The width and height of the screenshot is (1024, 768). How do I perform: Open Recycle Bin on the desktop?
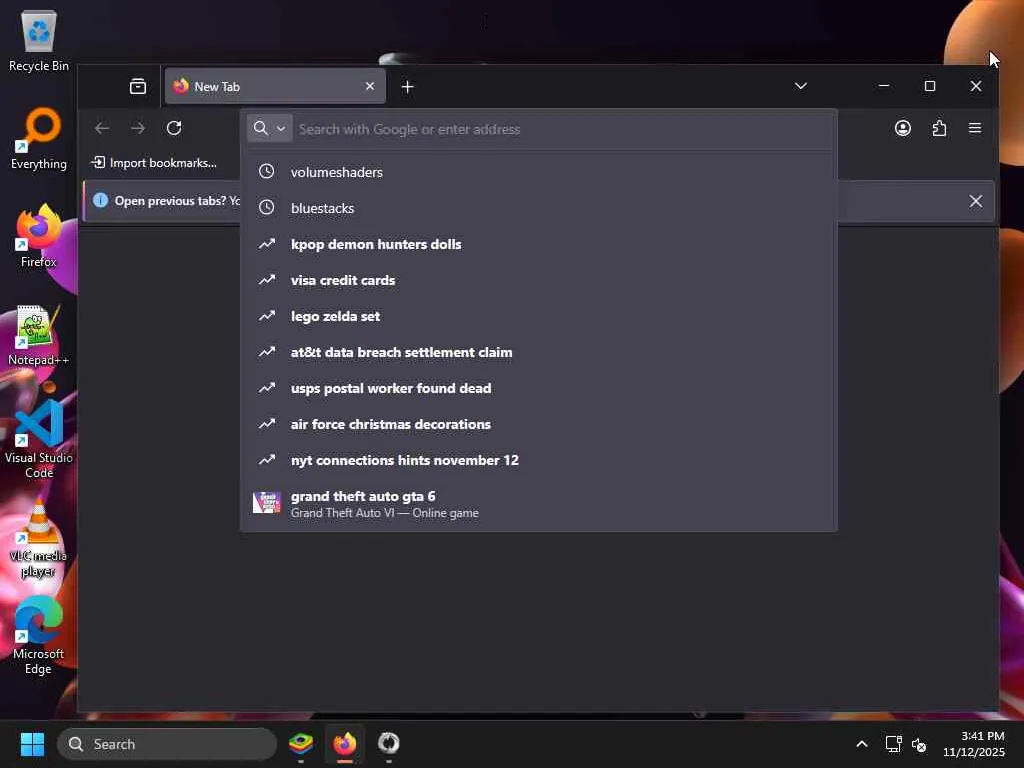coord(39,40)
